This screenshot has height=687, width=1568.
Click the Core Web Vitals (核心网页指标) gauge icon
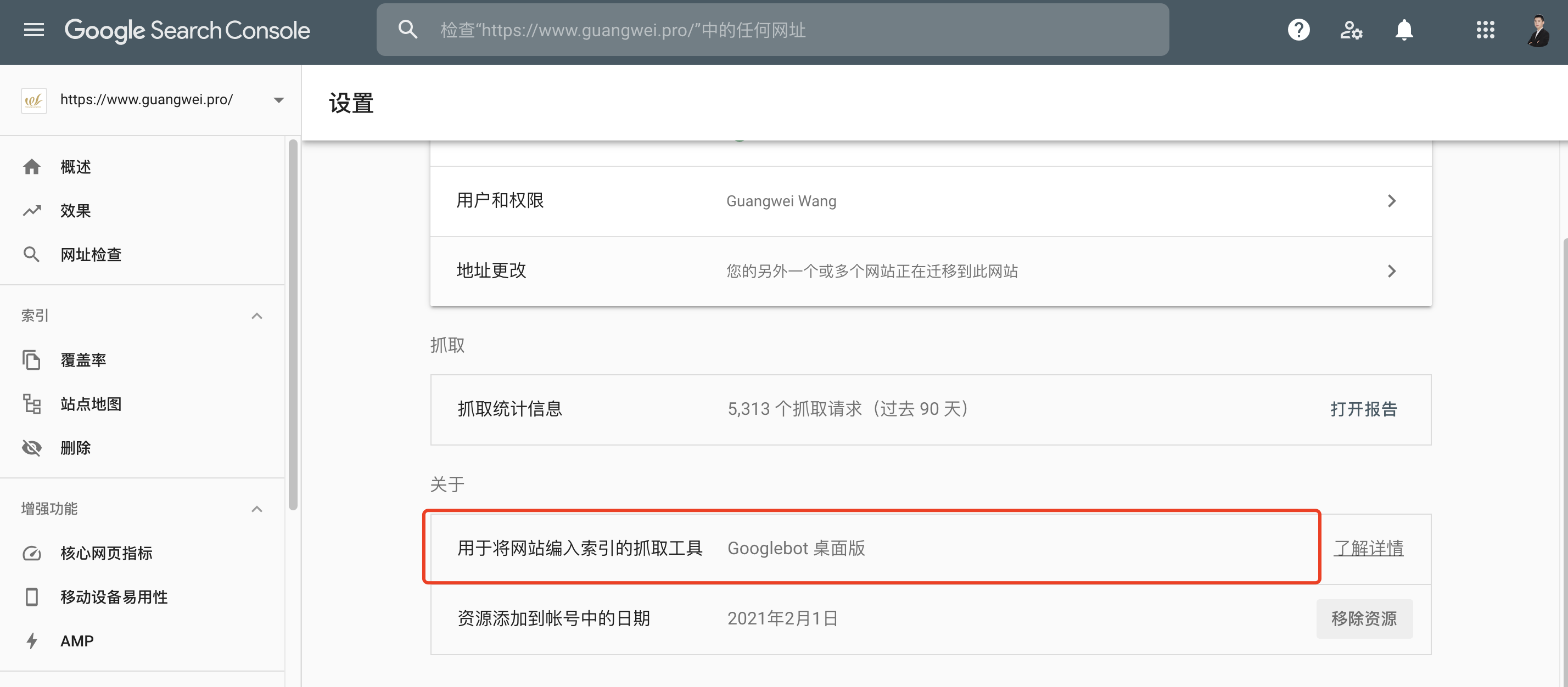(32, 553)
